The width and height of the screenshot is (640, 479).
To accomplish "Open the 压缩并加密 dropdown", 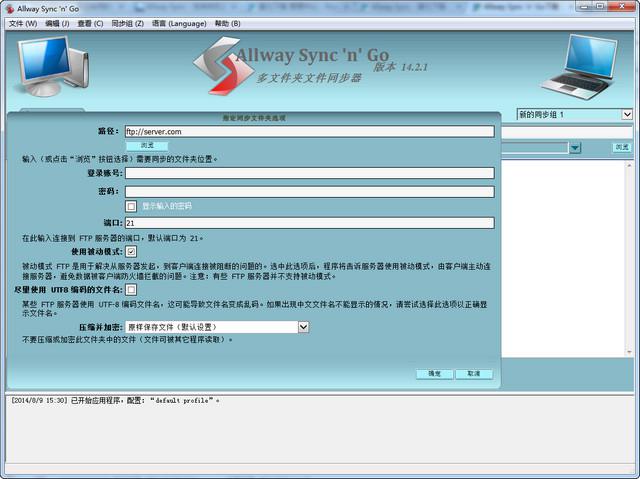I will [217, 327].
